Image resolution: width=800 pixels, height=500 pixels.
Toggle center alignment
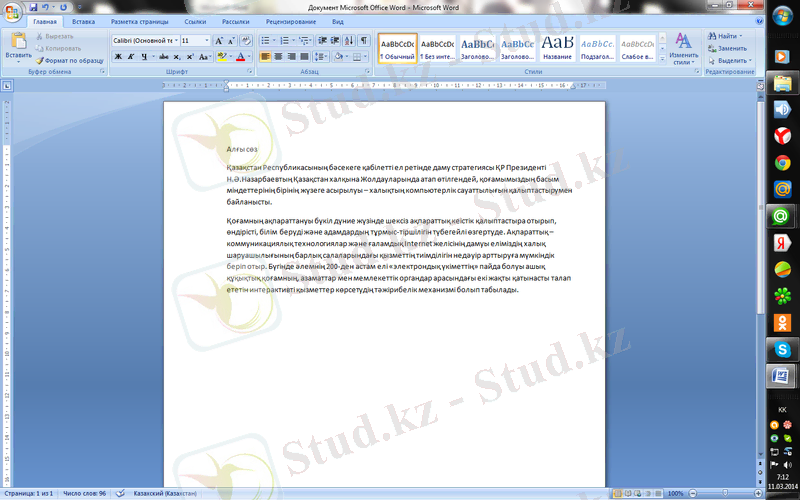coord(279,57)
